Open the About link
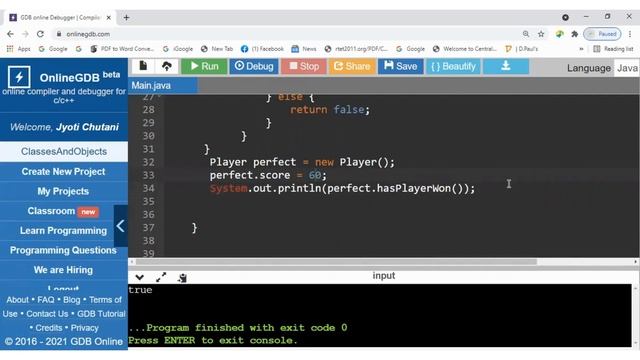 click(x=18, y=300)
